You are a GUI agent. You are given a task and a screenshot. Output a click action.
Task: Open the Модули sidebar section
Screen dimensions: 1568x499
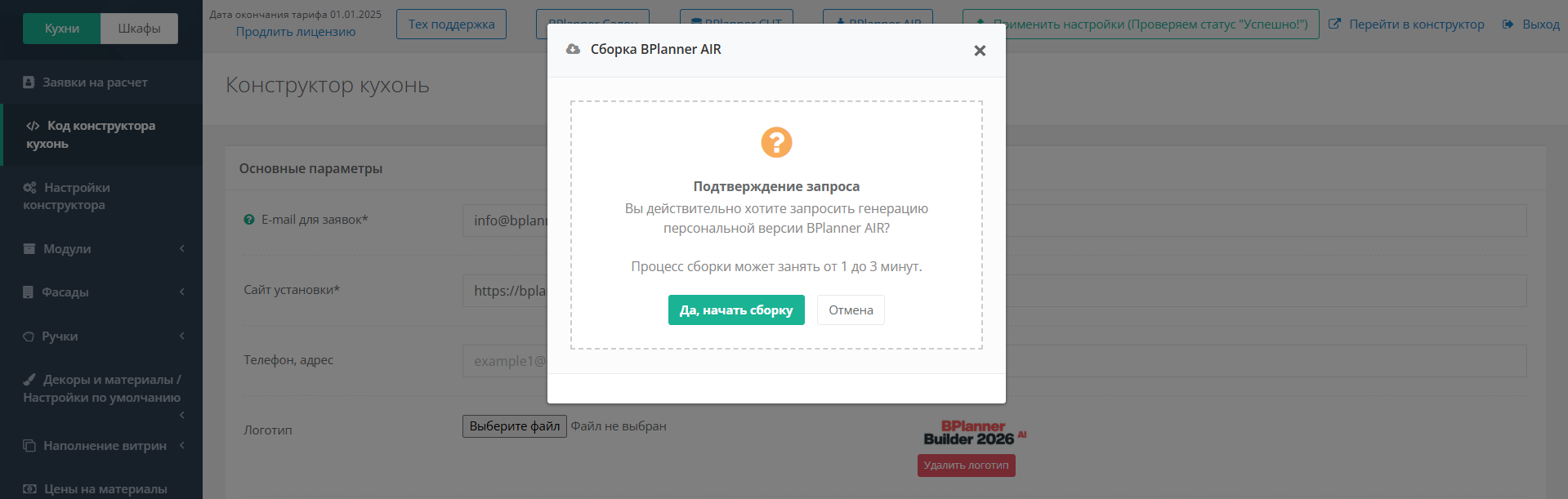pos(101,249)
